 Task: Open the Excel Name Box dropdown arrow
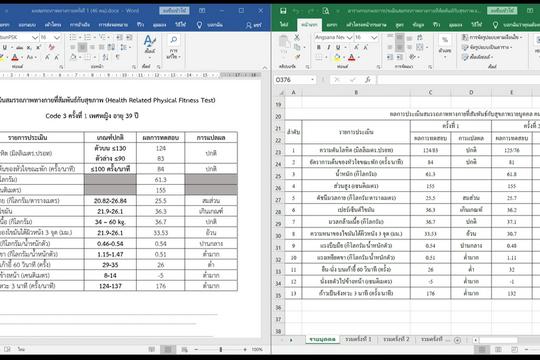click(x=312, y=80)
